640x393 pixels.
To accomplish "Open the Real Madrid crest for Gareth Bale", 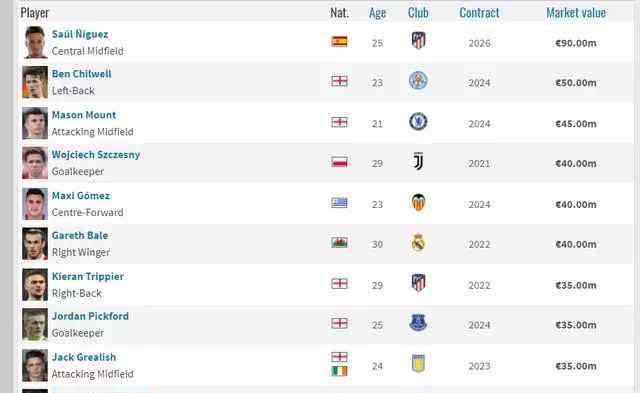I will coord(418,243).
